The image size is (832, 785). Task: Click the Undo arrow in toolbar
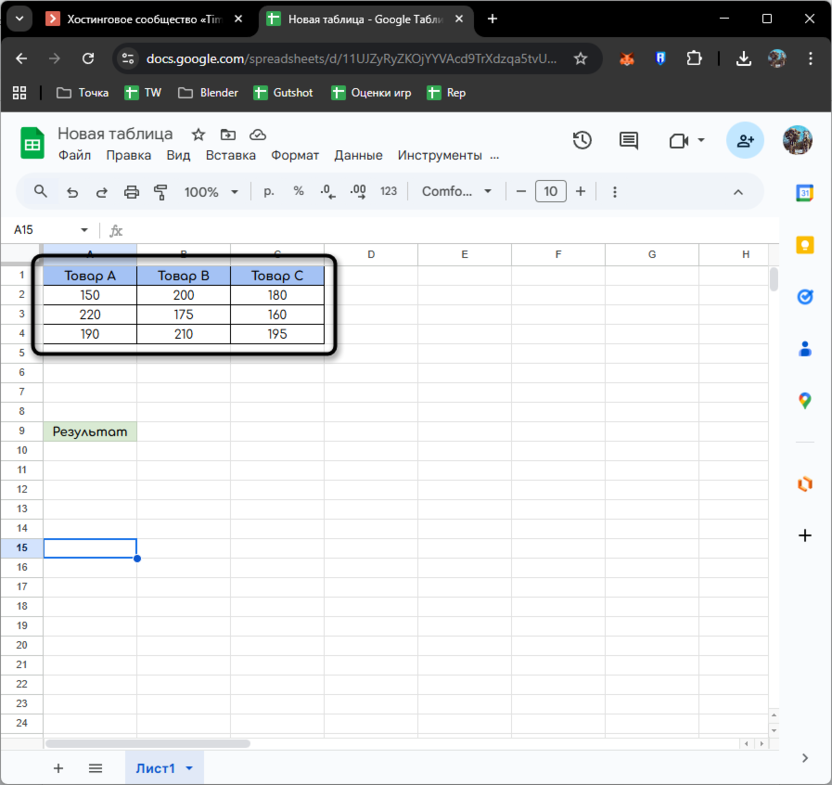pyautogui.click(x=72, y=192)
